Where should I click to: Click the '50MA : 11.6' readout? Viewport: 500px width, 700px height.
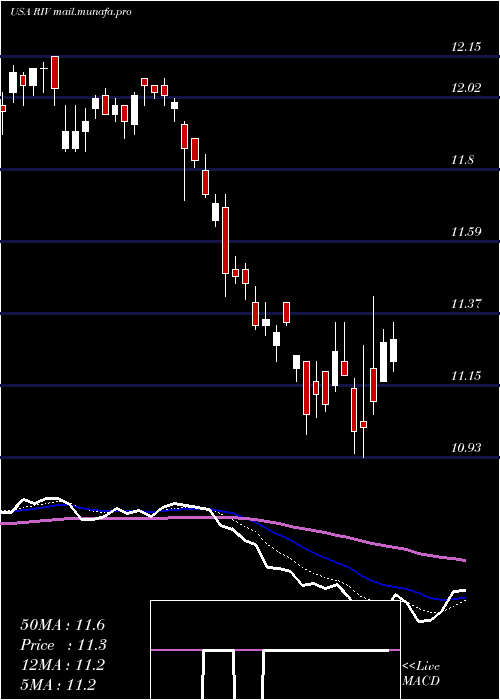click(62, 625)
